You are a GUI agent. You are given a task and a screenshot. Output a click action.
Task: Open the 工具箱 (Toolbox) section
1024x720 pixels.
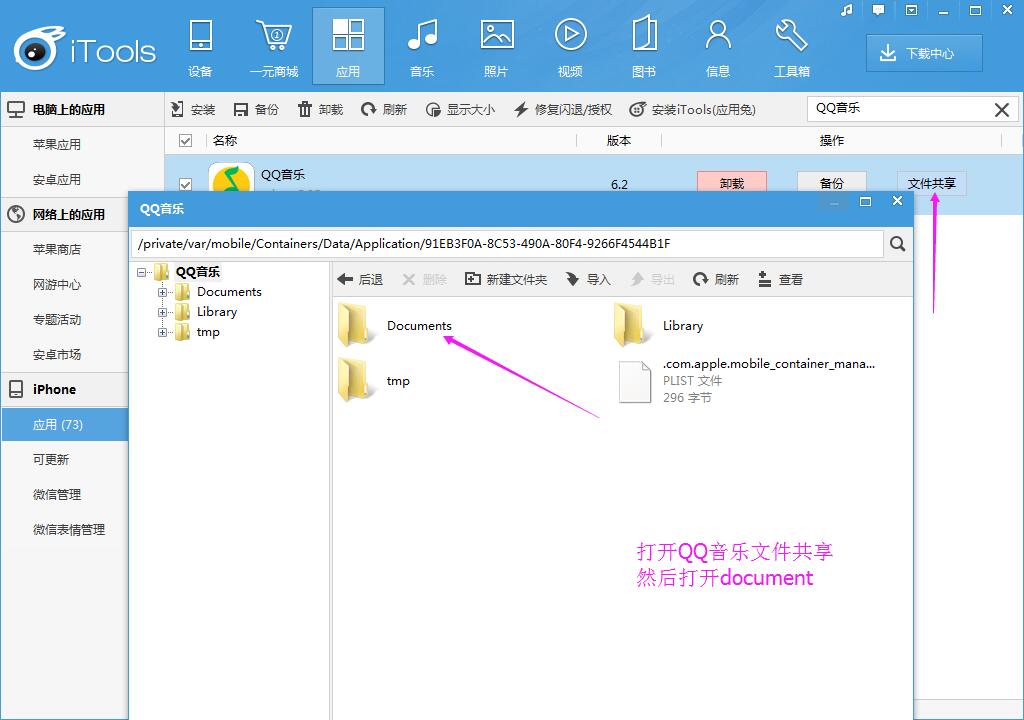792,47
